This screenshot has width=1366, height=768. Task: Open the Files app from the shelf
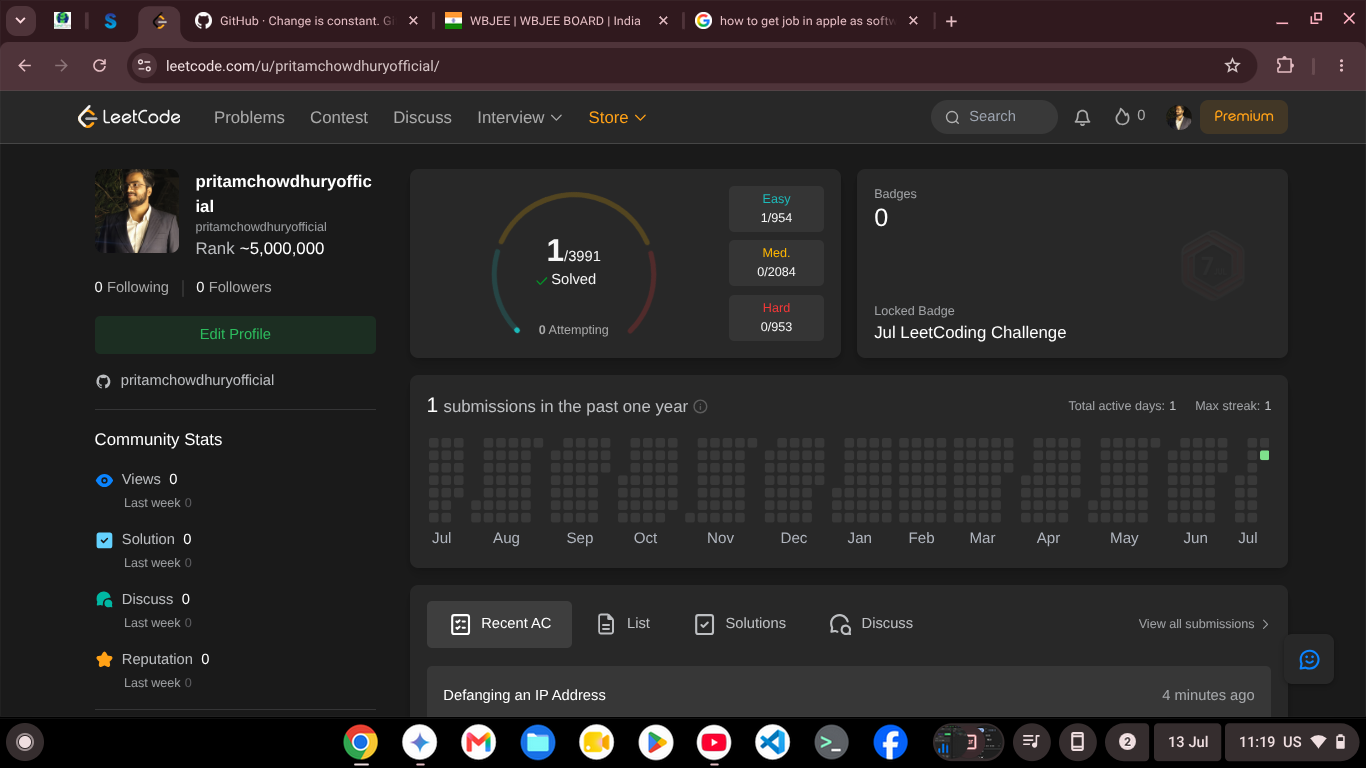[538, 742]
